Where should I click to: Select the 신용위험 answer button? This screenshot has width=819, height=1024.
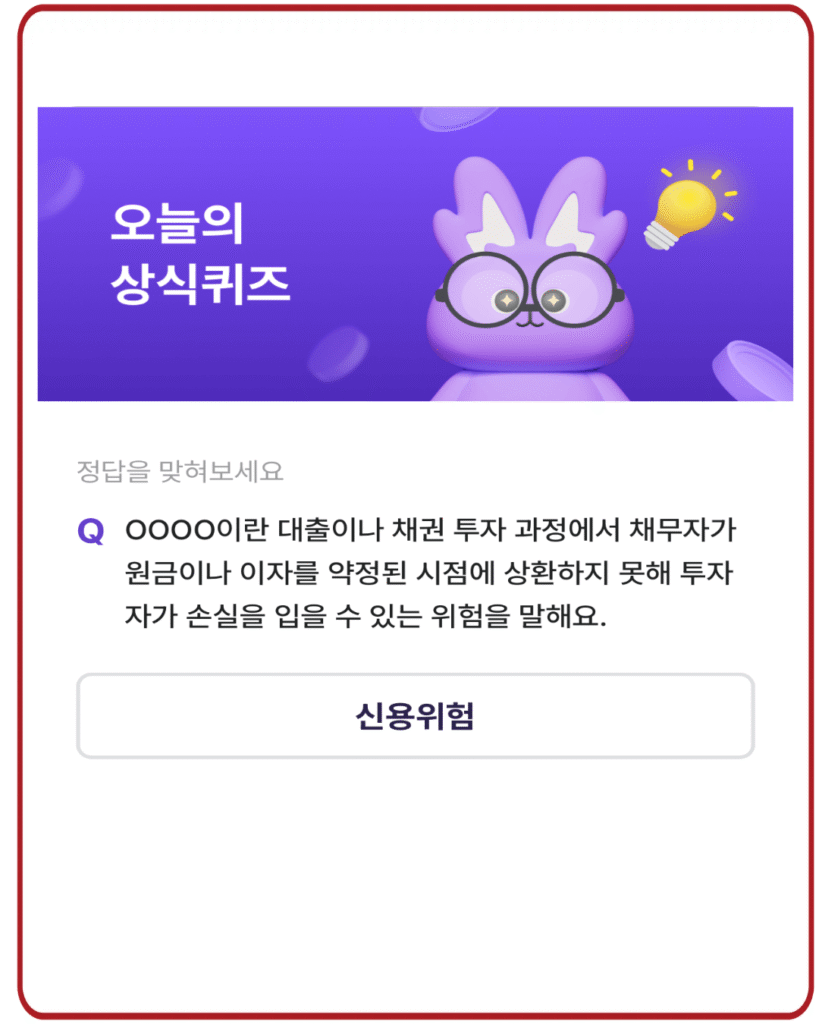(x=415, y=716)
